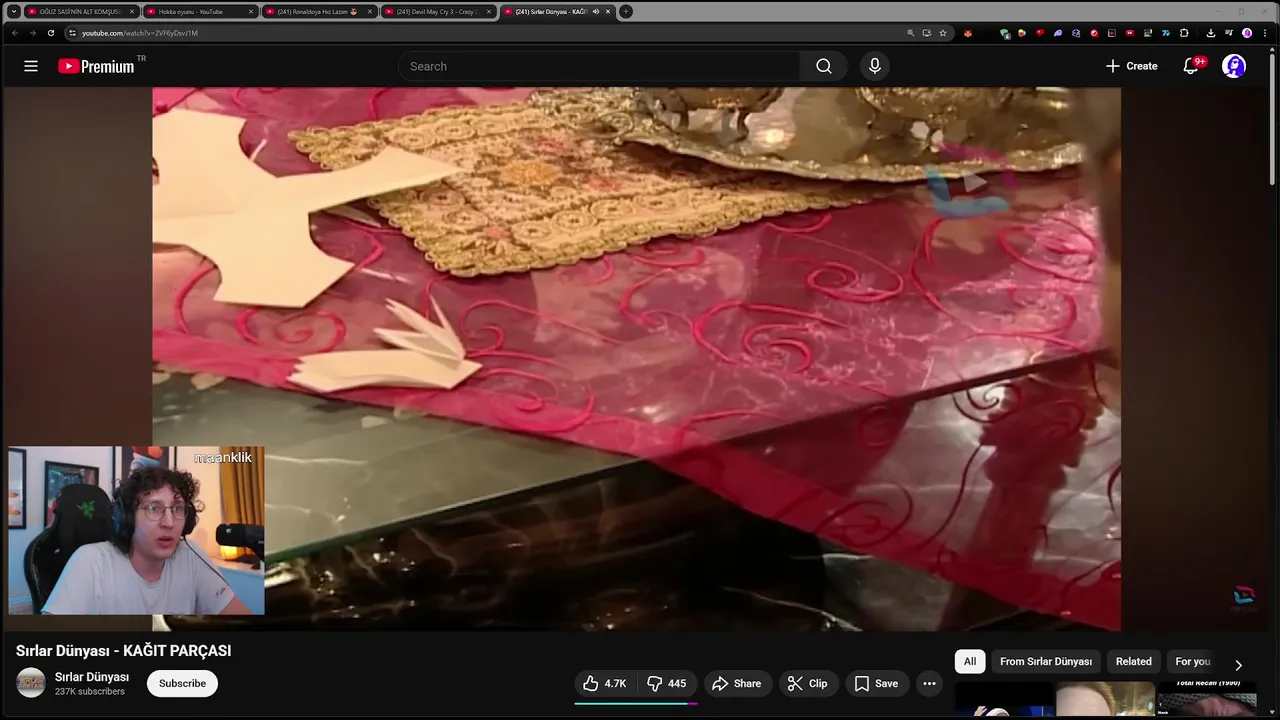Go back in browser history
This screenshot has height=720, width=1280.
14,33
